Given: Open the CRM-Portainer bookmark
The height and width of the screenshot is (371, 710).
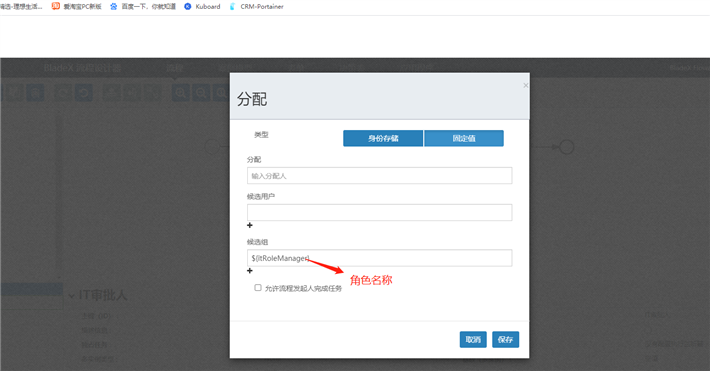Looking at the screenshot, I should (x=257, y=6).
